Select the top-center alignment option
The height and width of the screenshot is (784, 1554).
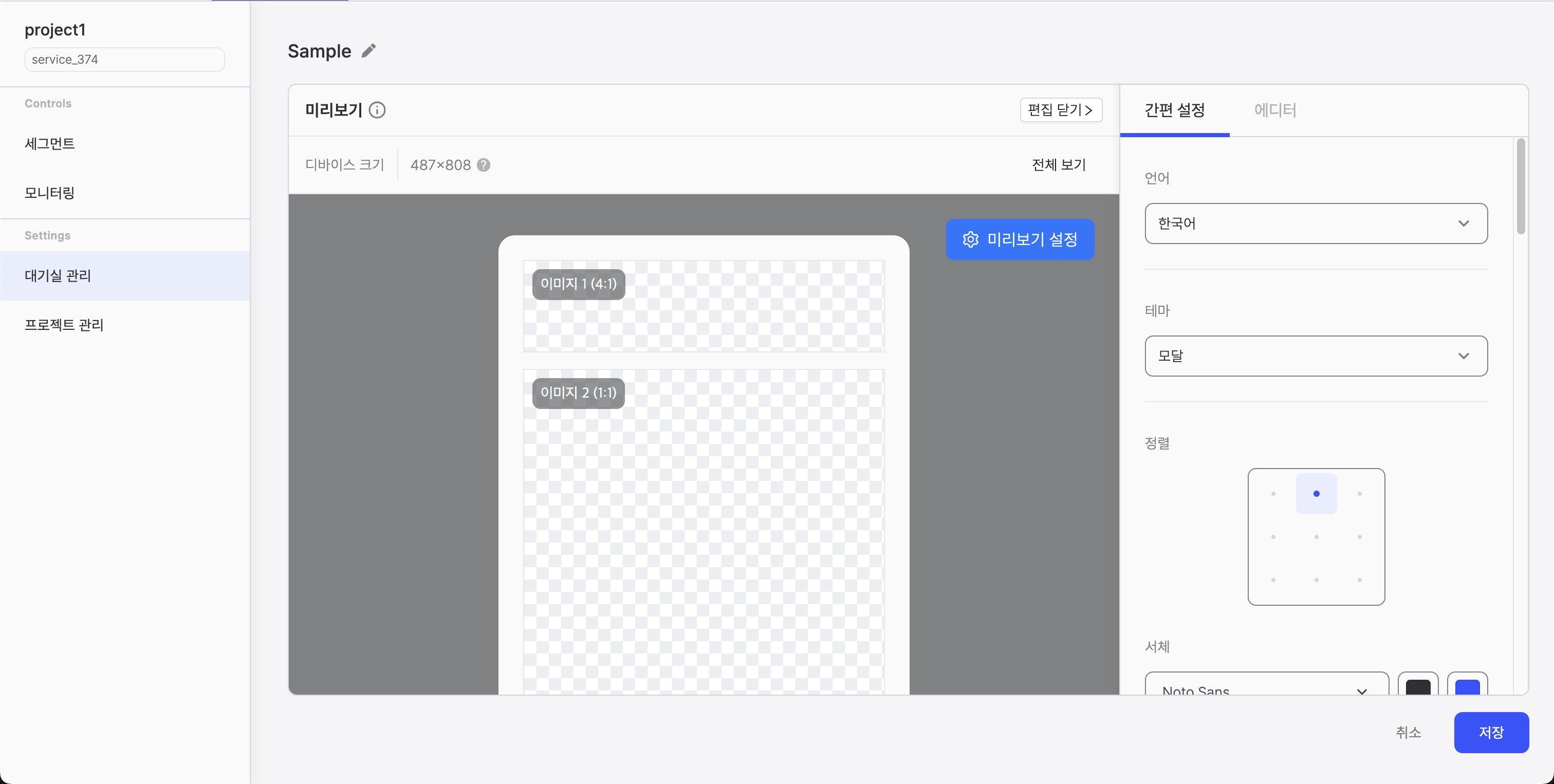tap(1316, 493)
